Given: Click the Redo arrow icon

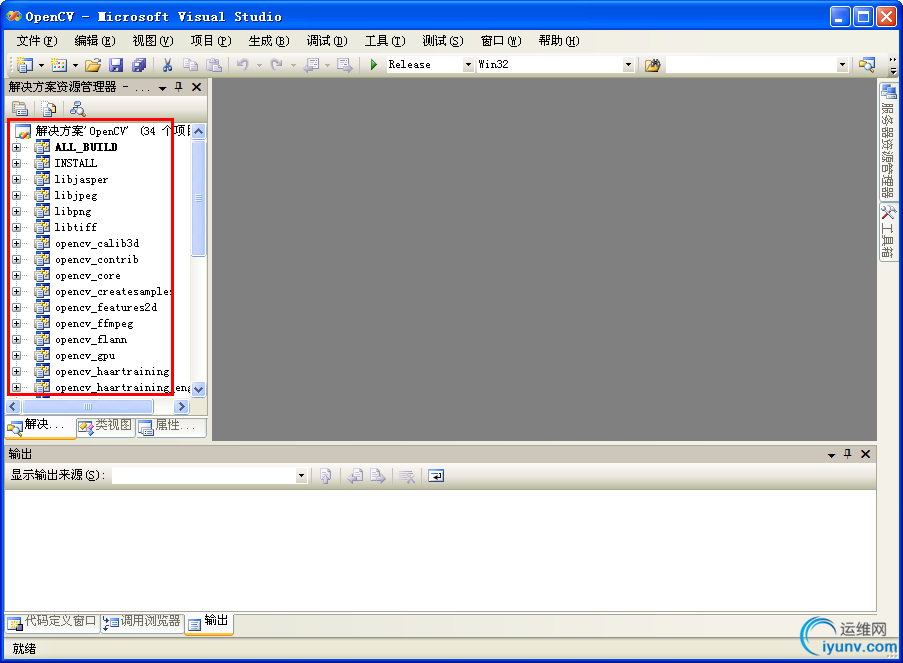Looking at the screenshot, I should 277,65.
